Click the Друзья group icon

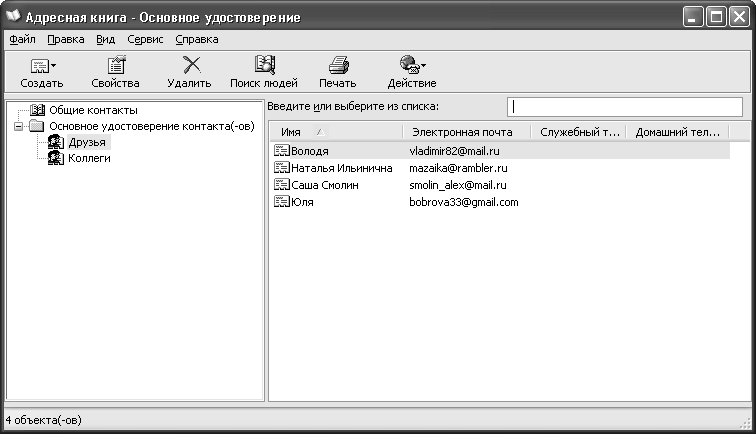click(56, 142)
